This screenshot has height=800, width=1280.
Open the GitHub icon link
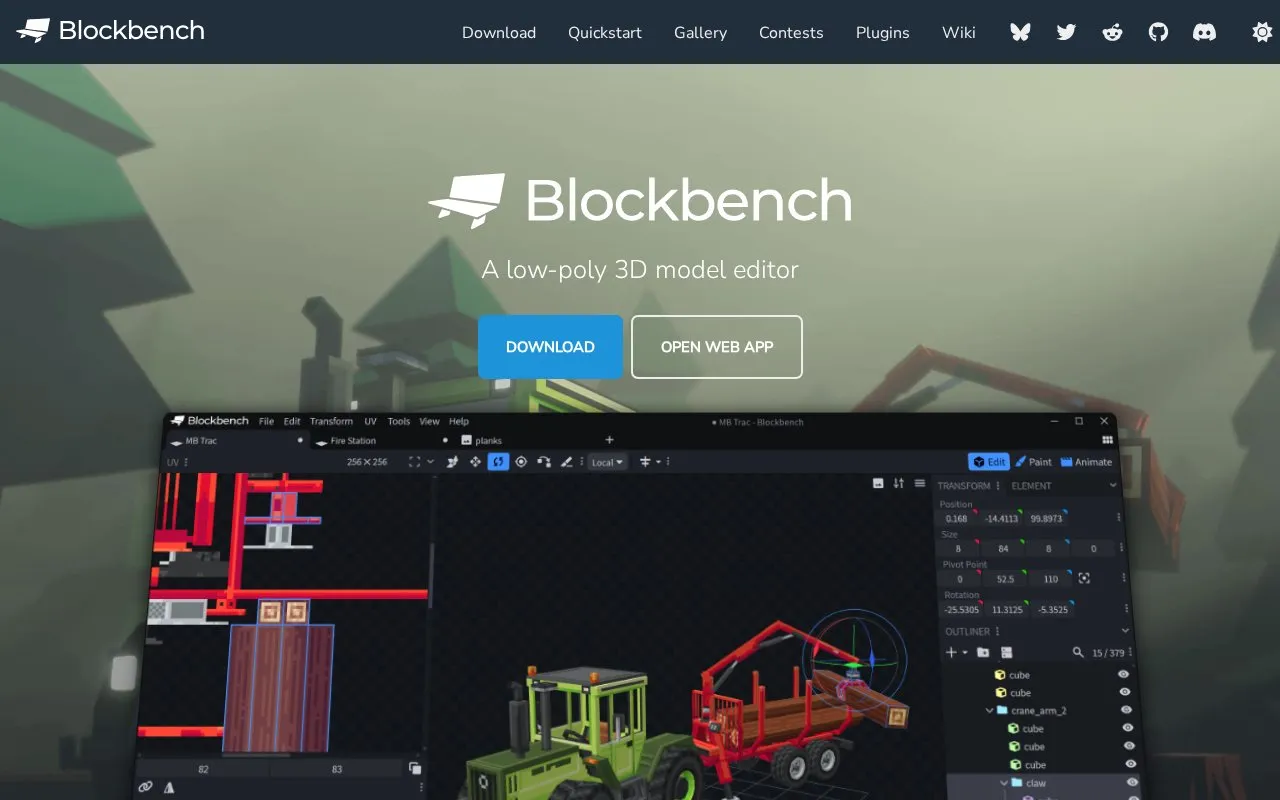tap(1158, 32)
